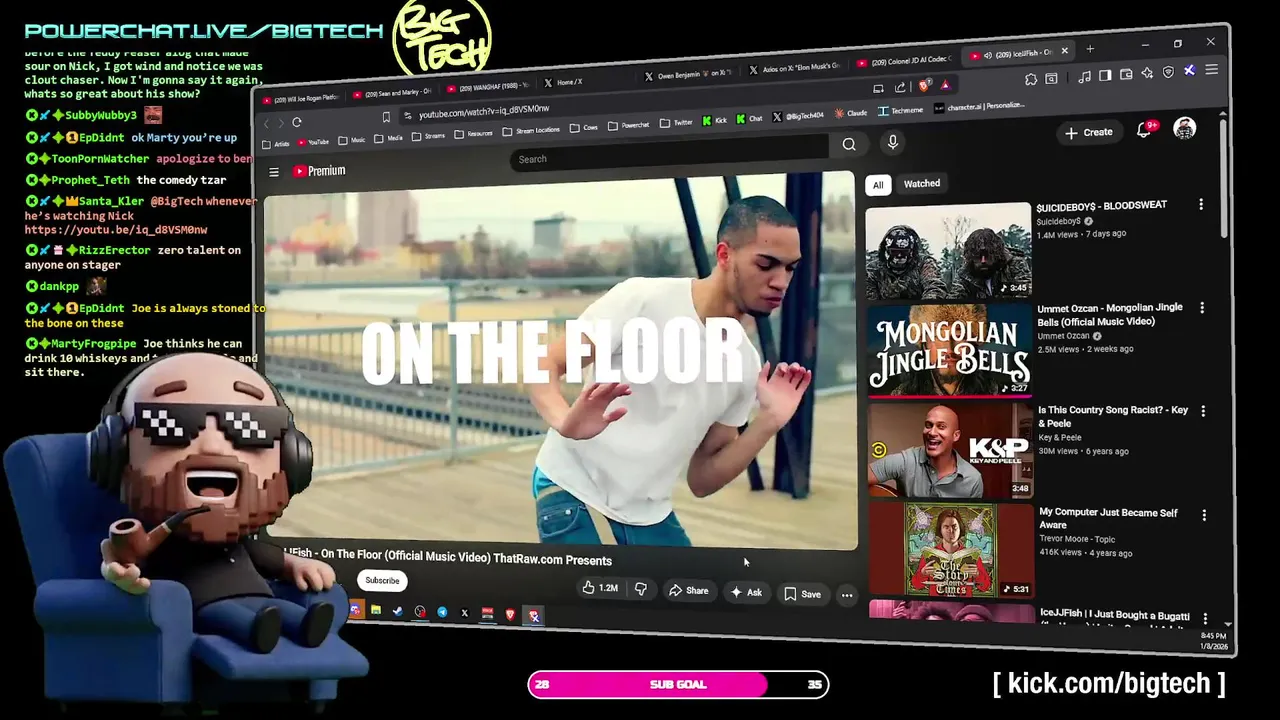
Task: Open the browser main hamburger menu
Action: coord(1211,69)
